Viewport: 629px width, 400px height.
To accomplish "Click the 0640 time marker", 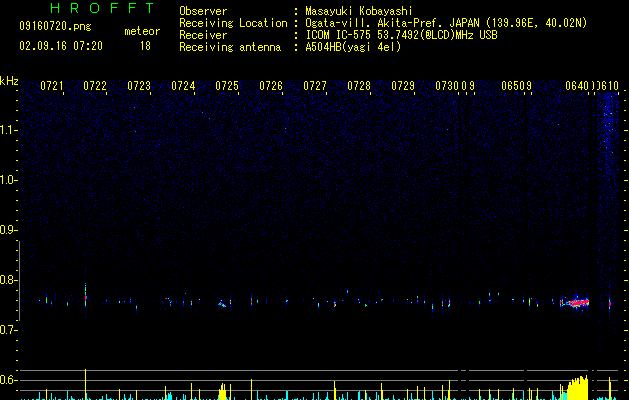I will [577, 86].
